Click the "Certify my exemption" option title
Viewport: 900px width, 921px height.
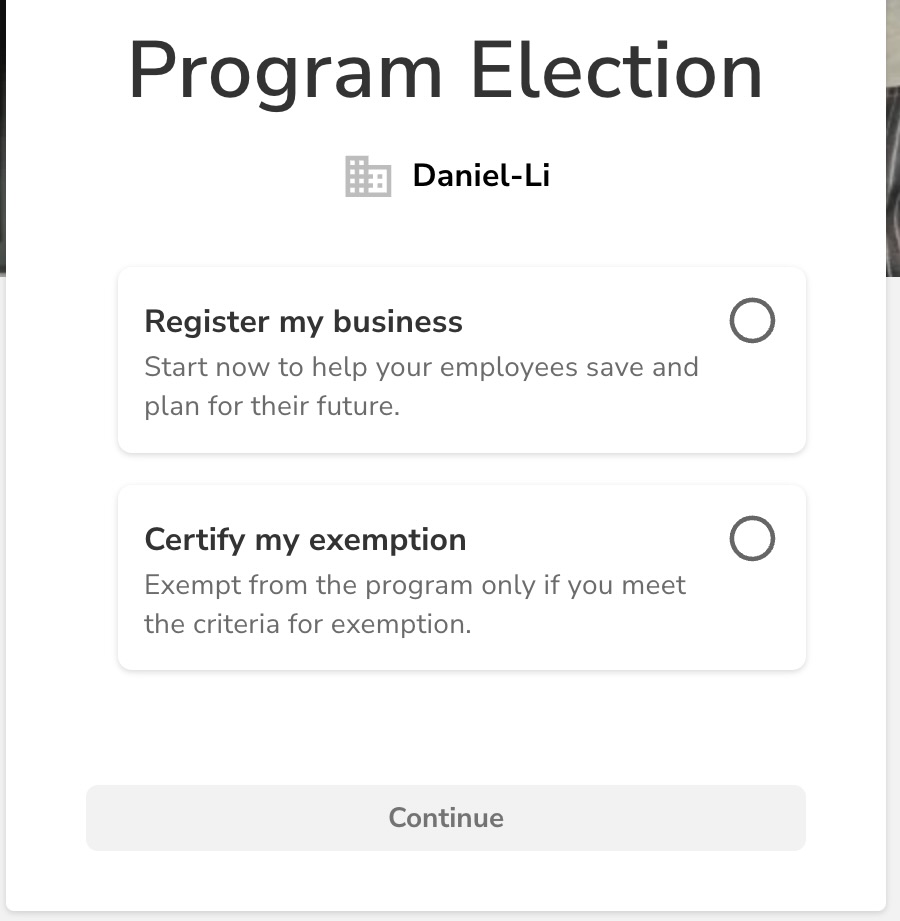pos(305,540)
